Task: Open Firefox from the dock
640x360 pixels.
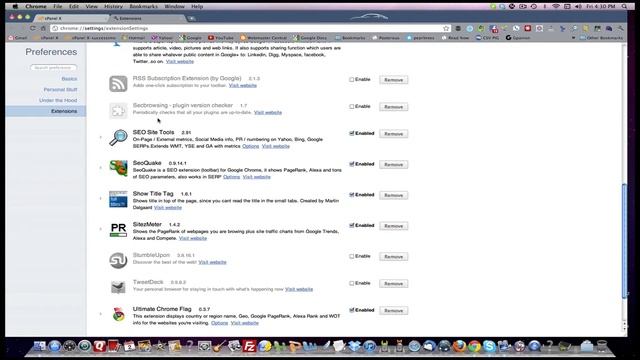Action: pyautogui.click(x=459, y=346)
